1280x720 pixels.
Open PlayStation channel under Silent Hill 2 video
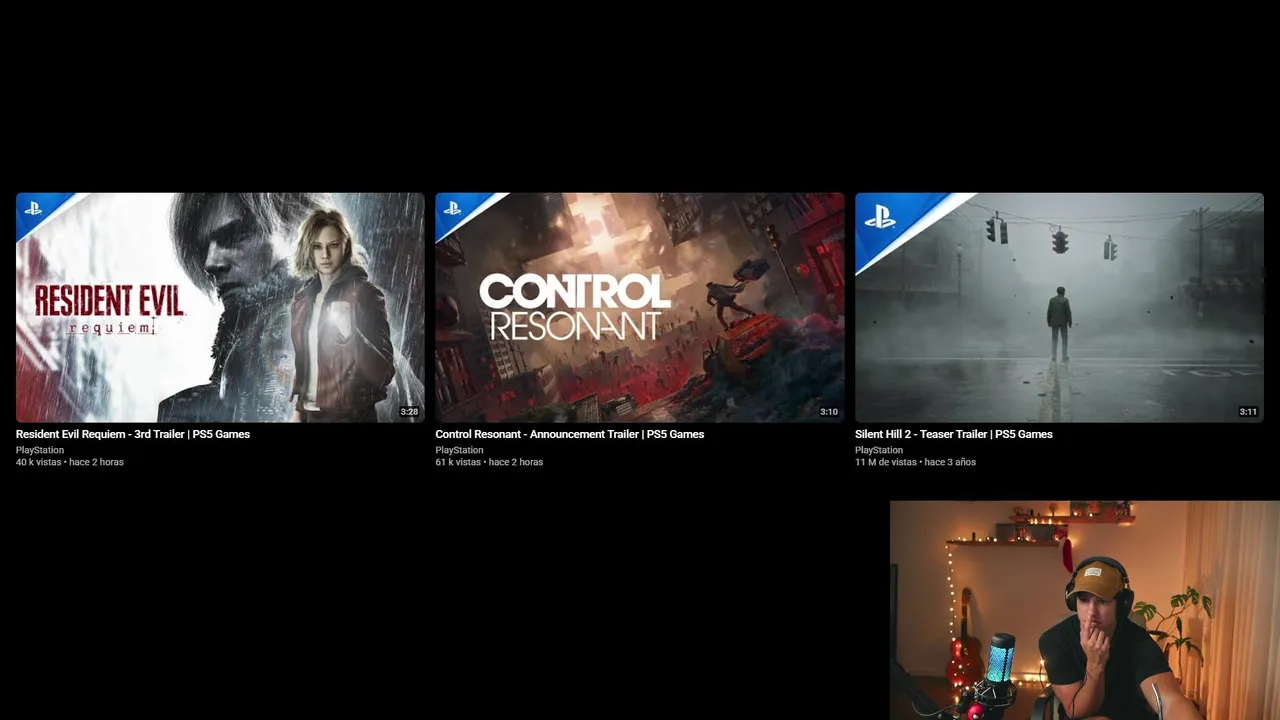[x=879, y=450]
